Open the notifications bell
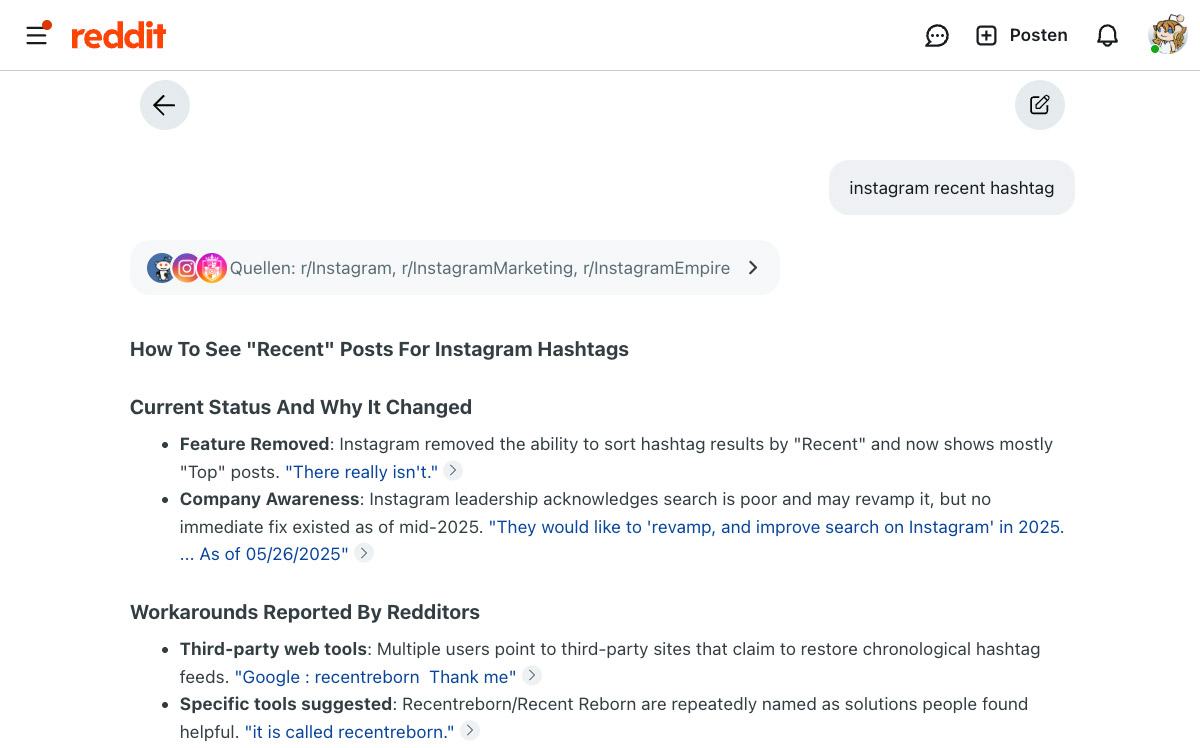Screen dimensions: 1200x748 point(1107,36)
